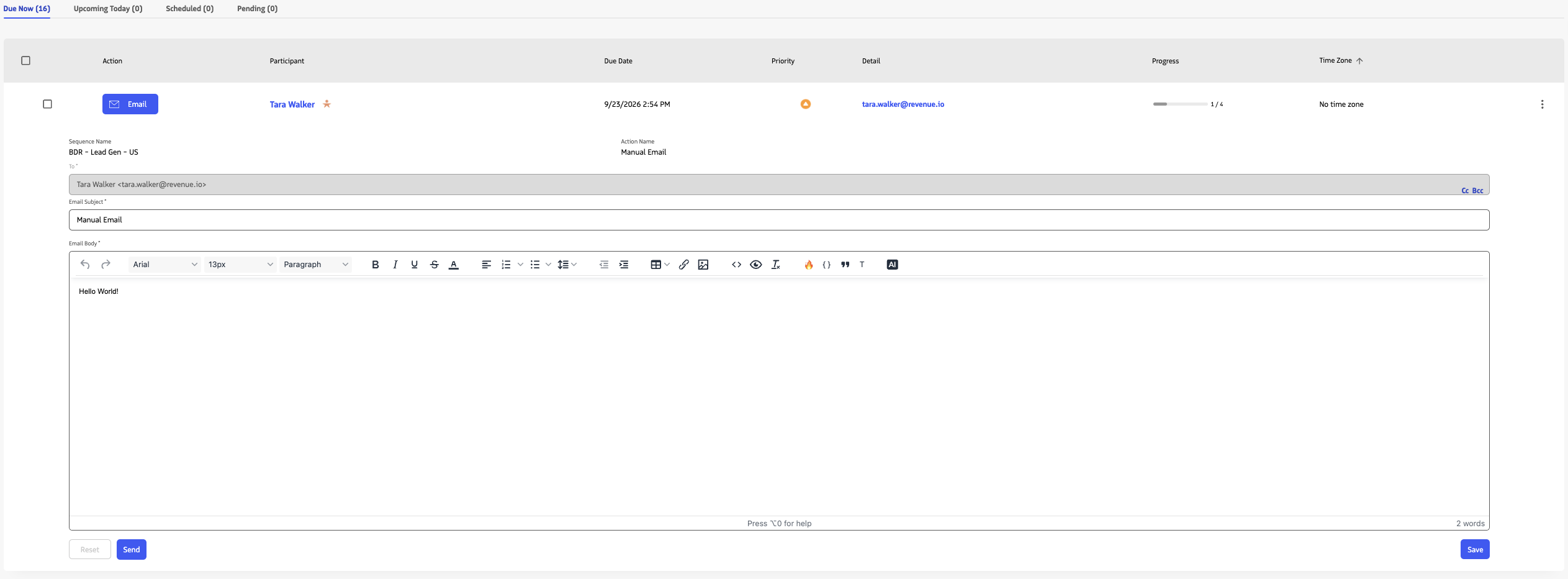The height and width of the screenshot is (579, 1568).
Task: Open Tara Walker's participant profile
Action: 292,104
